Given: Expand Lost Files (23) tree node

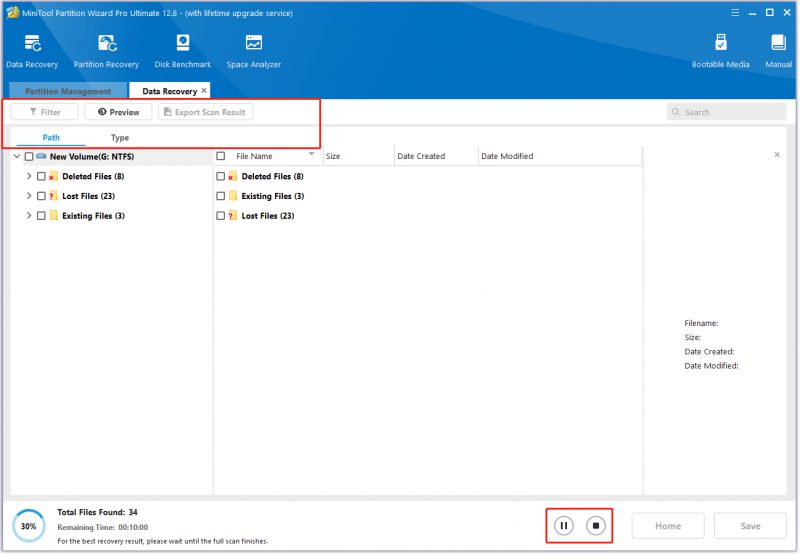Looking at the screenshot, I should (29, 195).
